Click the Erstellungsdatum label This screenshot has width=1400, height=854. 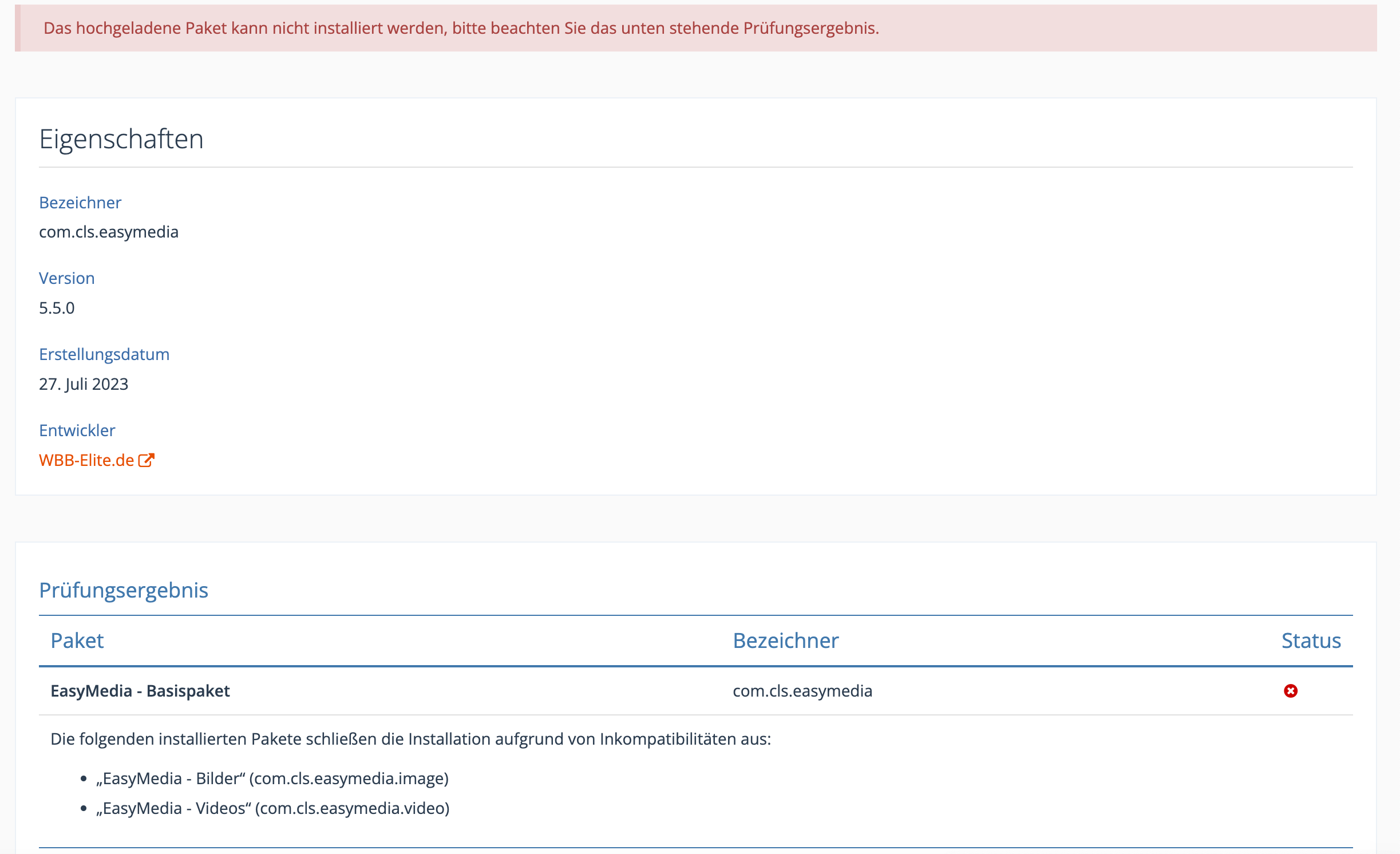click(x=104, y=354)
